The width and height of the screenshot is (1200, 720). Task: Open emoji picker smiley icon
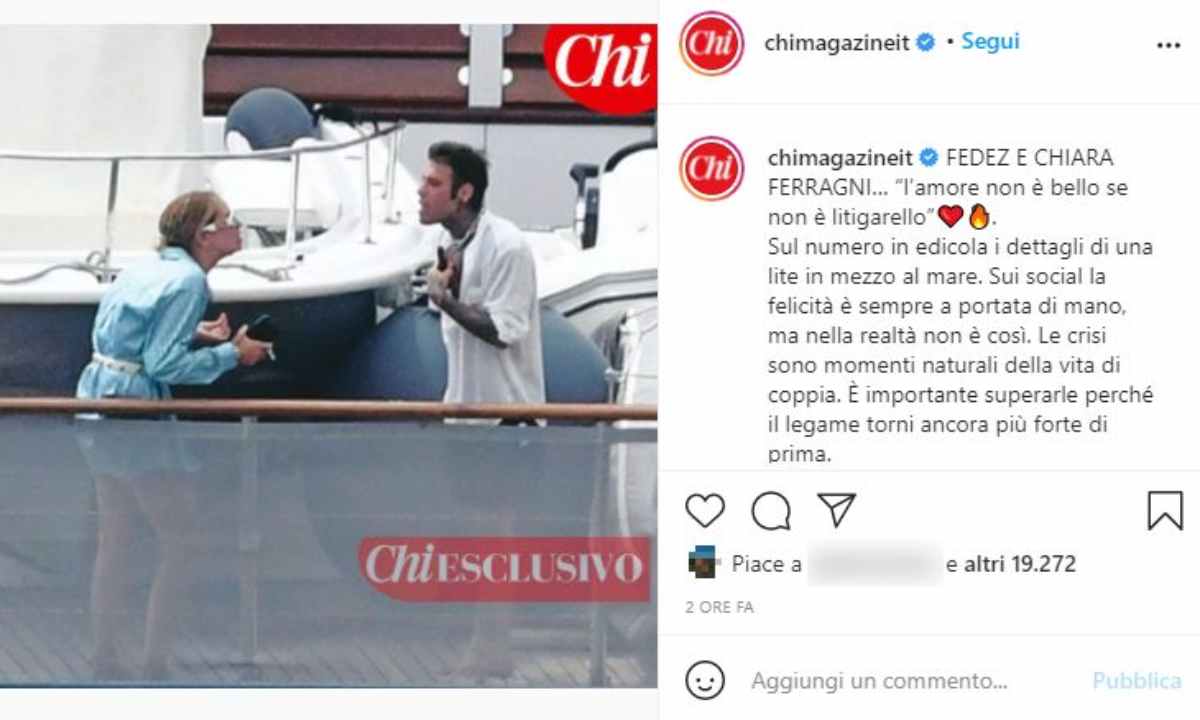click(705, 681)
